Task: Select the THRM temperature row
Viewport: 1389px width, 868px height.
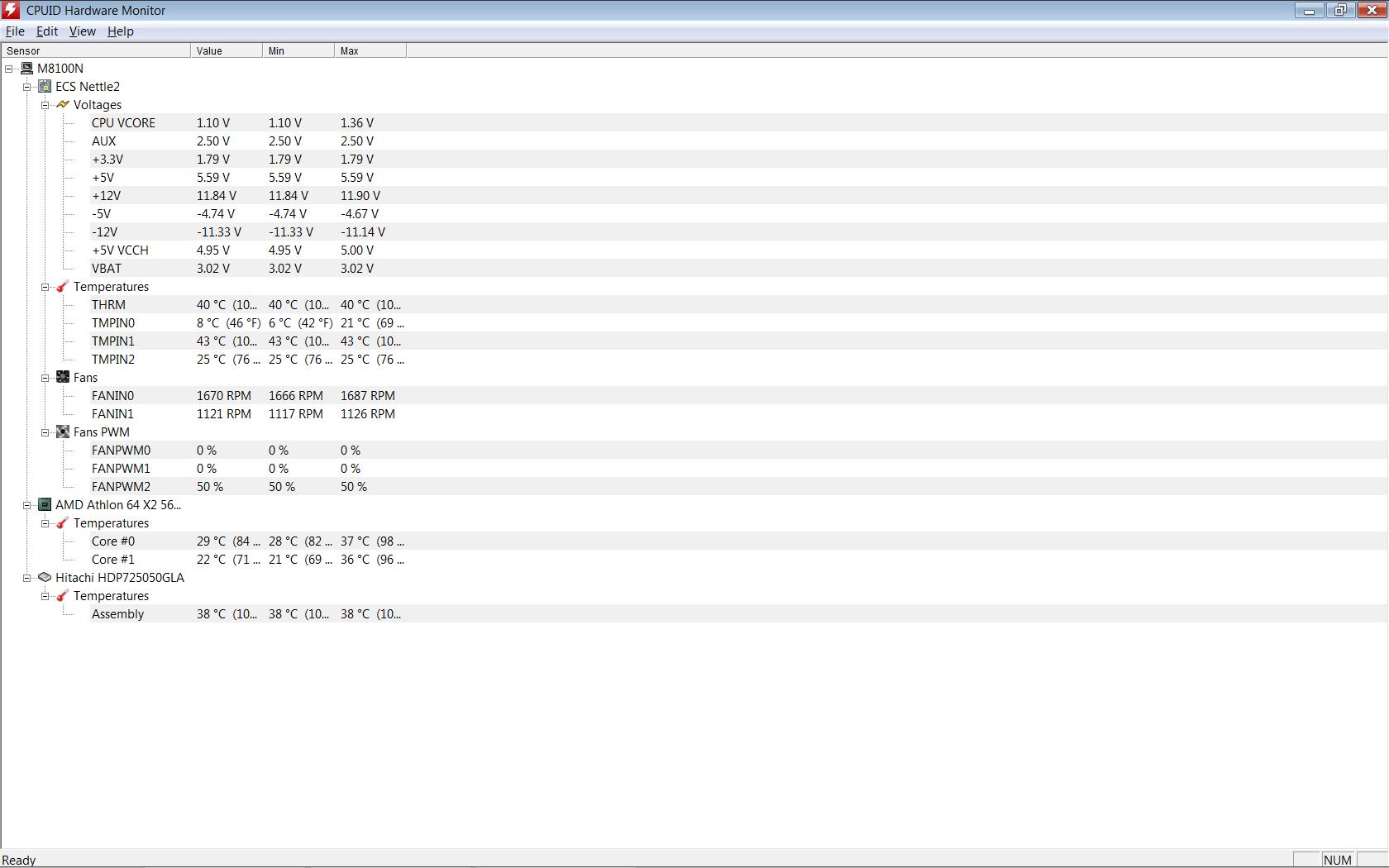Action: [x=738, y=305]
